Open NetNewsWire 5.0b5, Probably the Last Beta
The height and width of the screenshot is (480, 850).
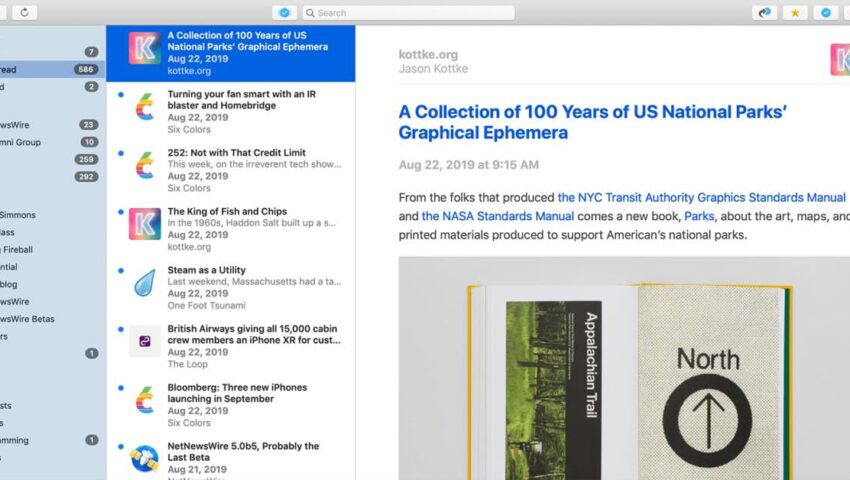click(x=231, y=457)
